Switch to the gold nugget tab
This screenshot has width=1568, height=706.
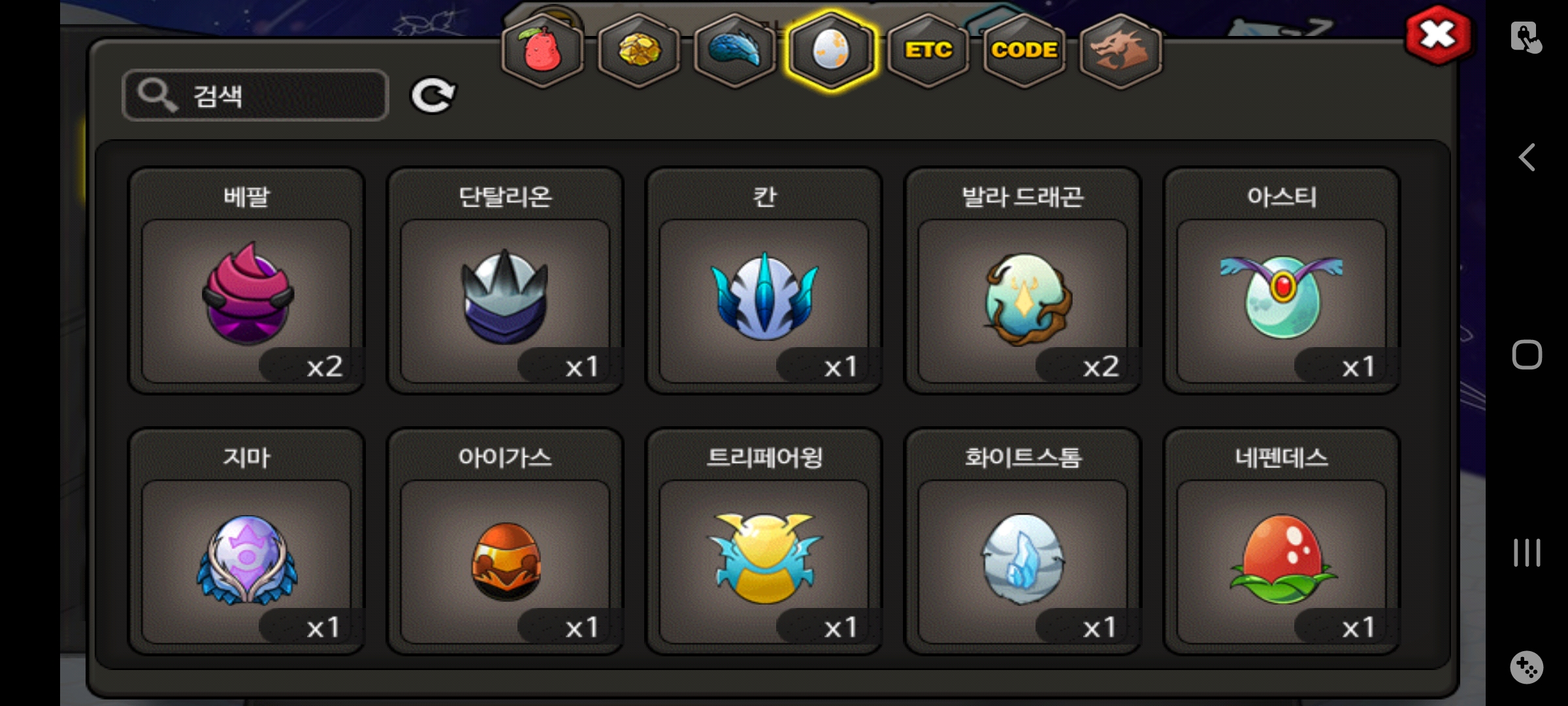point(639,51)
